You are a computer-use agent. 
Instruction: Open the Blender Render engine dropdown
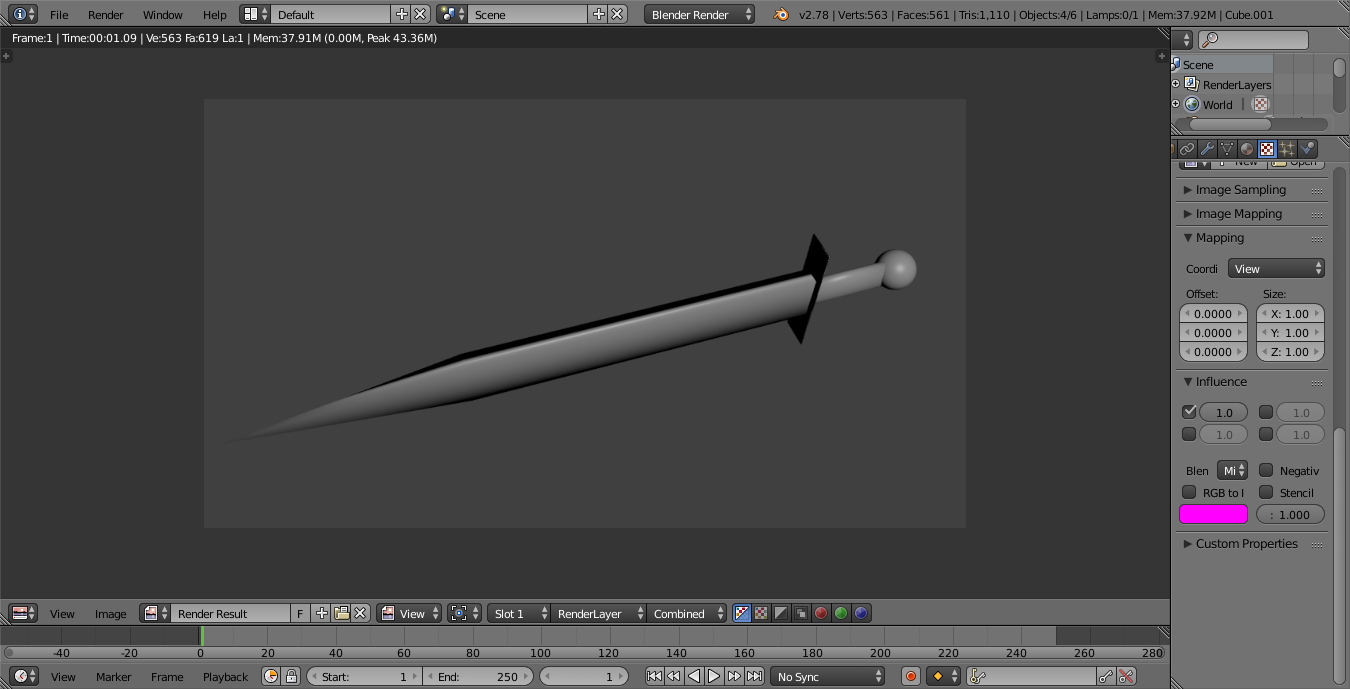(699, 15)
